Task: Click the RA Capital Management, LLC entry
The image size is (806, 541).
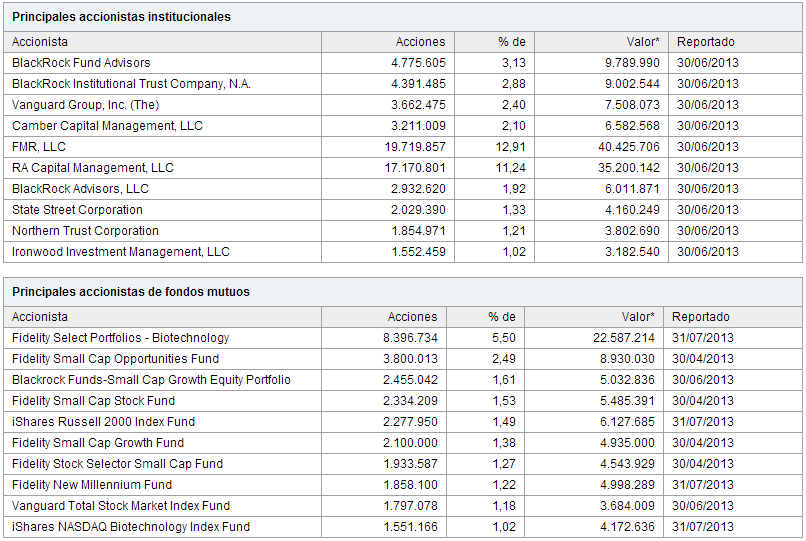Action: [93, 168]
